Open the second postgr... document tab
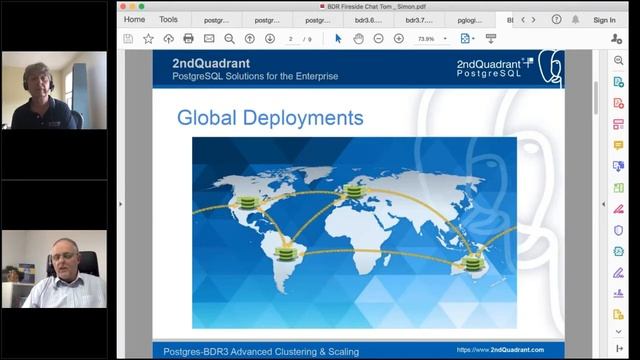This screenshot has width=640, height=360. [267, 20]
